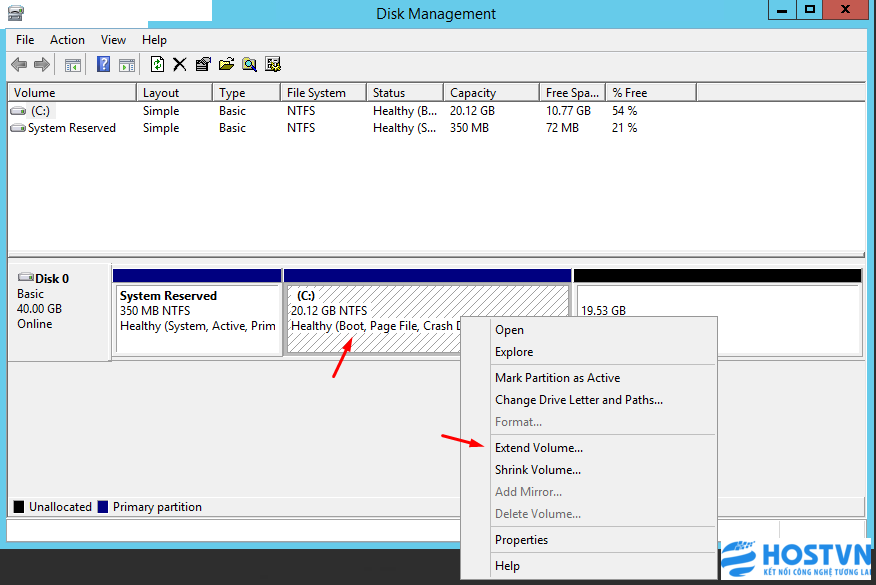876x585 pixels.
Task: Click the Disk 0 drive icon
Action: [26, 277]
